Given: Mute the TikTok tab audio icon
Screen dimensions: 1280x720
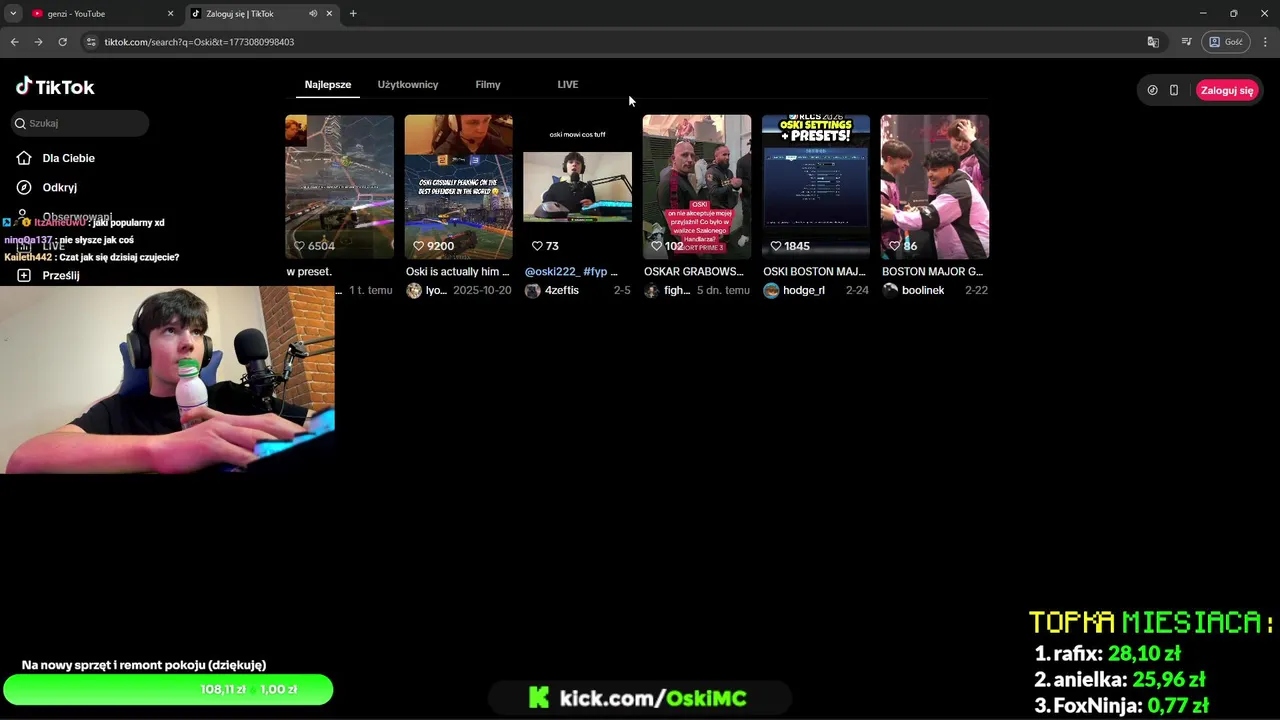Looking at the screenshot, I should 313,14.
